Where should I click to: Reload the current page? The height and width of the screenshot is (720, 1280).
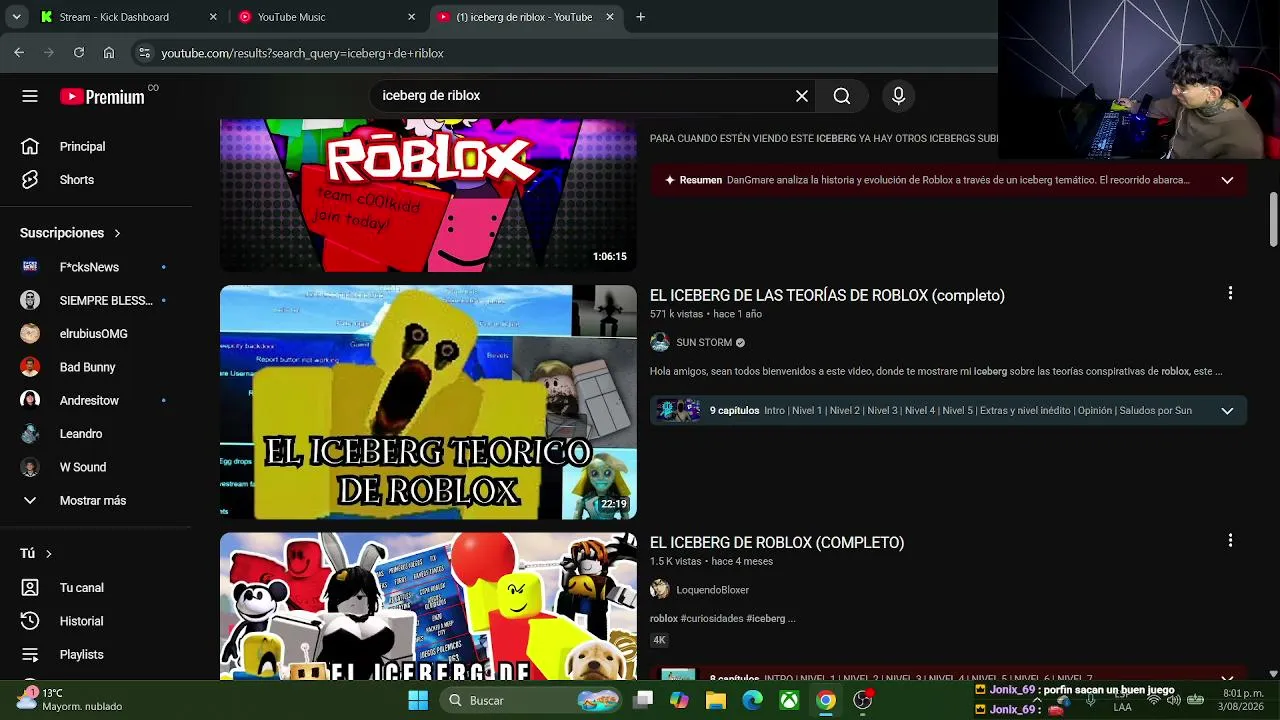coord(79,53)
